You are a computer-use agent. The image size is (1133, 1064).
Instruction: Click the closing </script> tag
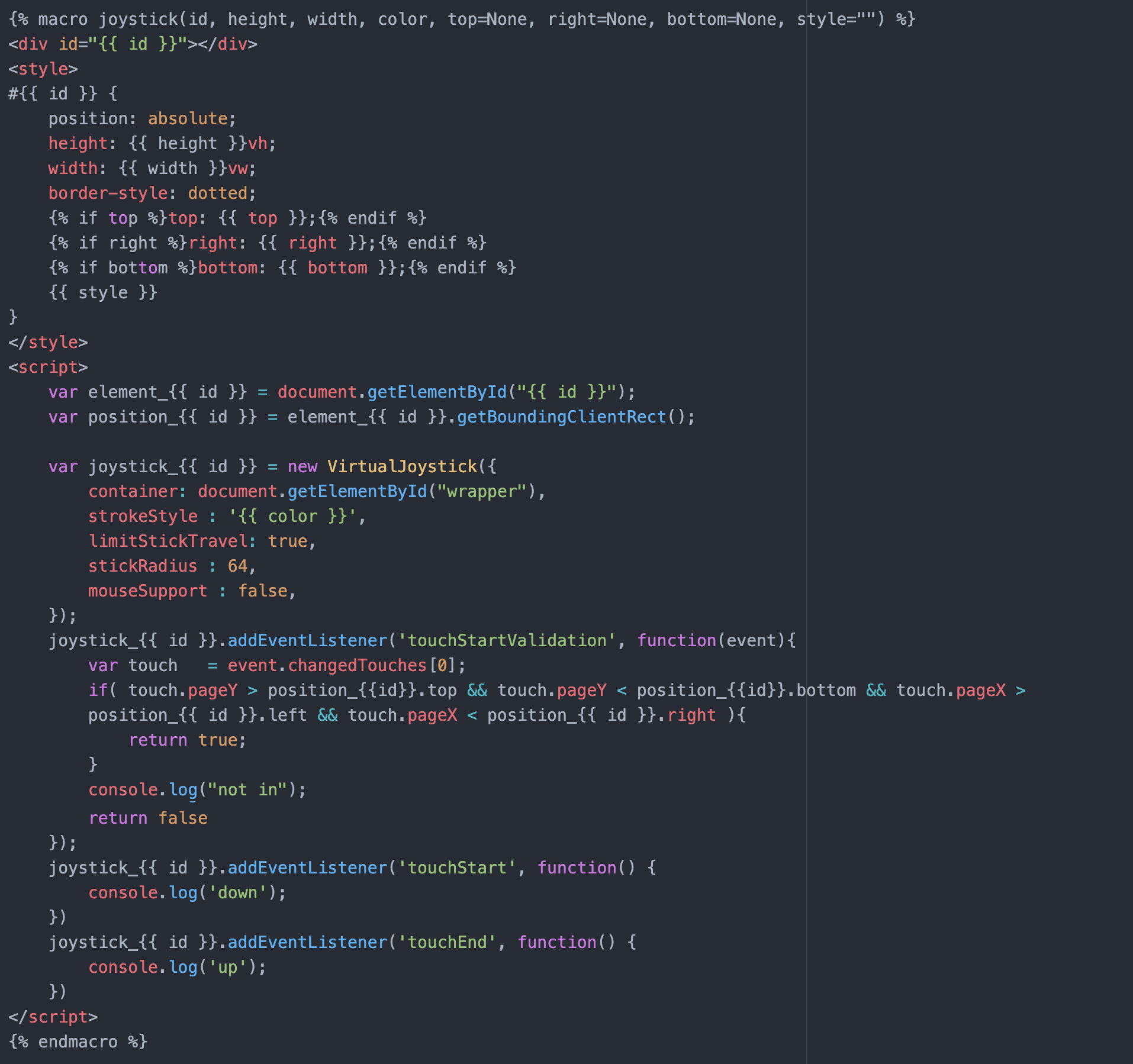[x=53, y=1017]
